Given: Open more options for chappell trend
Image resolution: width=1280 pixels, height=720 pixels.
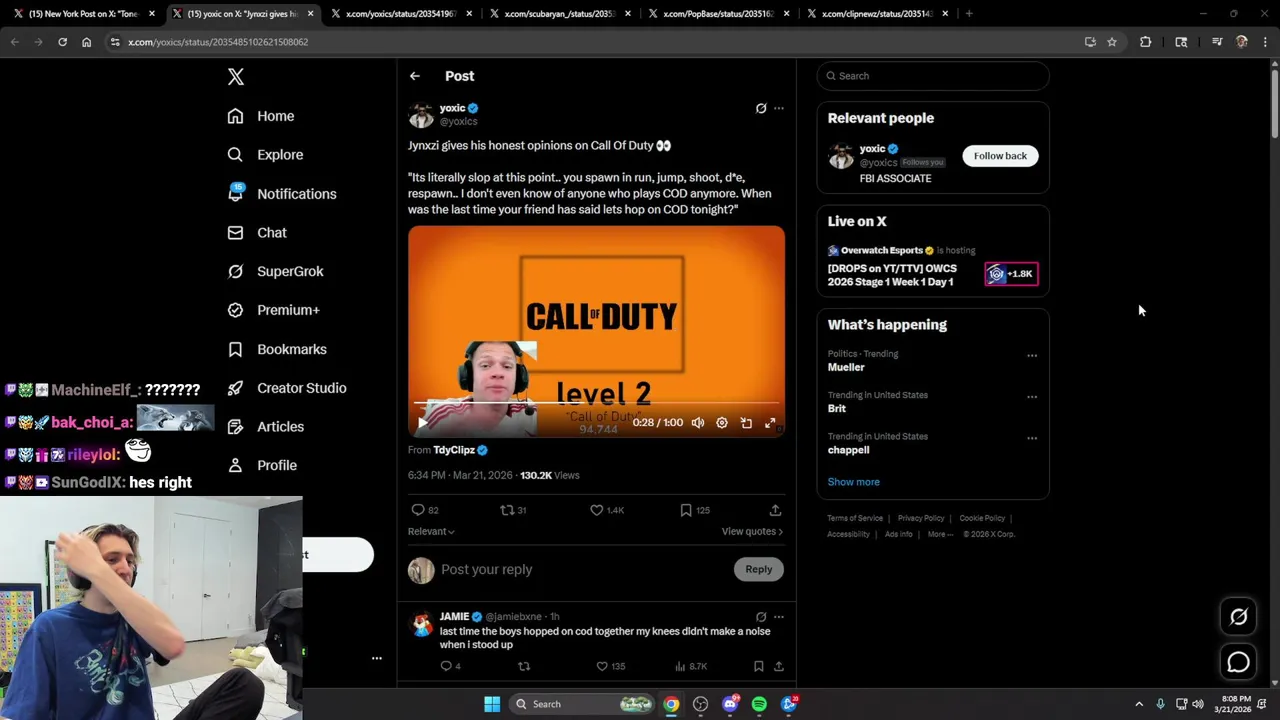Looking at the screenshot, I should click(x=1032, y=438).
